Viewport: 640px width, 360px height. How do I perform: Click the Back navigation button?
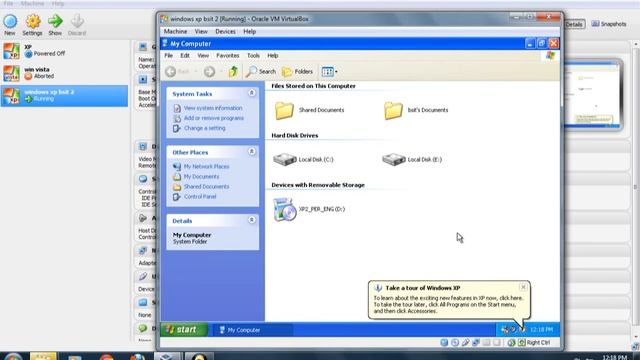click(178, 72)
